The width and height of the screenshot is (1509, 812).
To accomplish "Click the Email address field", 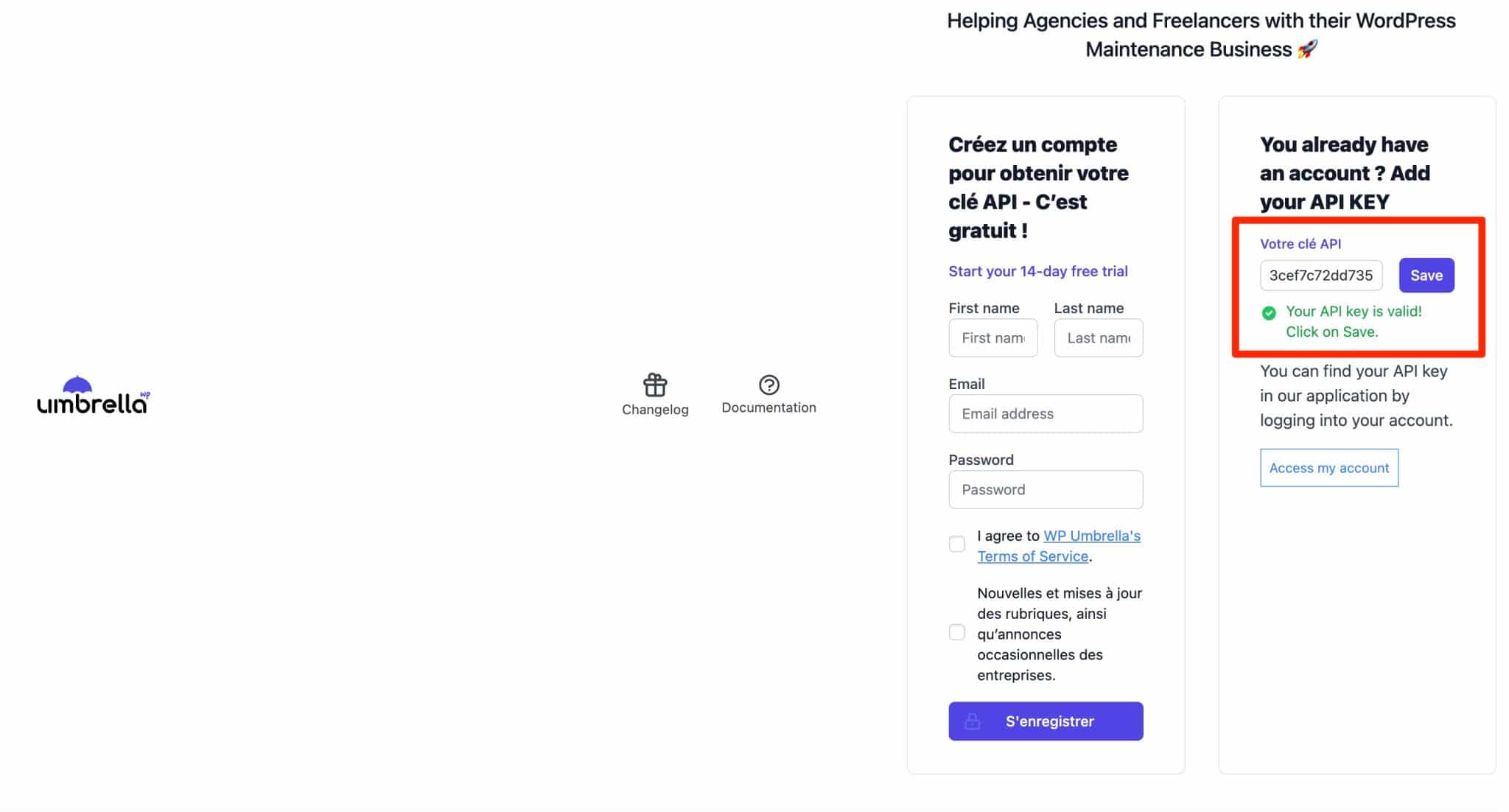I will click(x=1046, y=414).
